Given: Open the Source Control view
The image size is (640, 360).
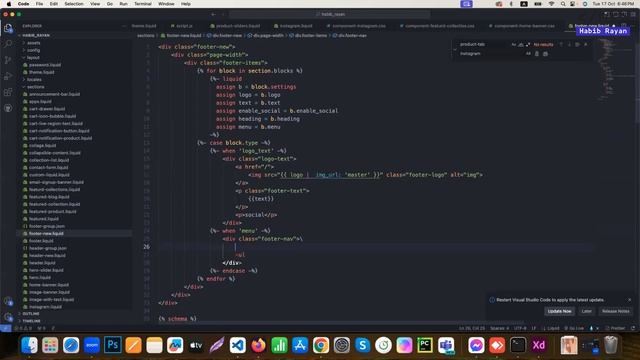Looking at the screenshot, I should pyautogui.click(x=8, y=60).
